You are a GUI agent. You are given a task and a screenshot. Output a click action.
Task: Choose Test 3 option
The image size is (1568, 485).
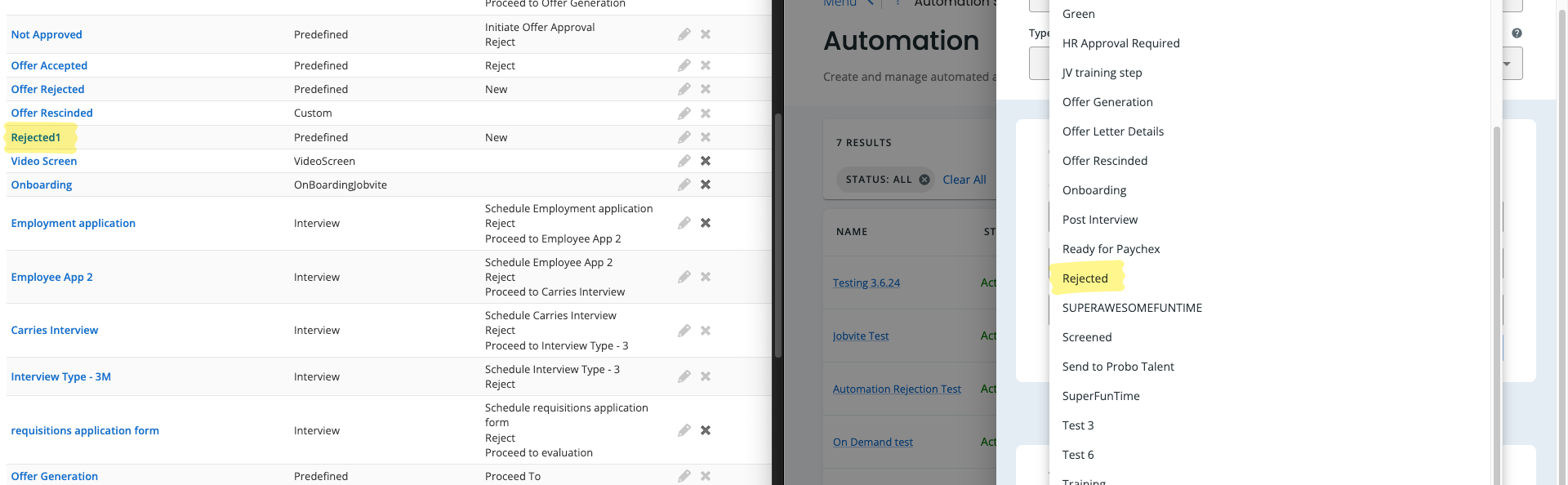point(1078,425)
